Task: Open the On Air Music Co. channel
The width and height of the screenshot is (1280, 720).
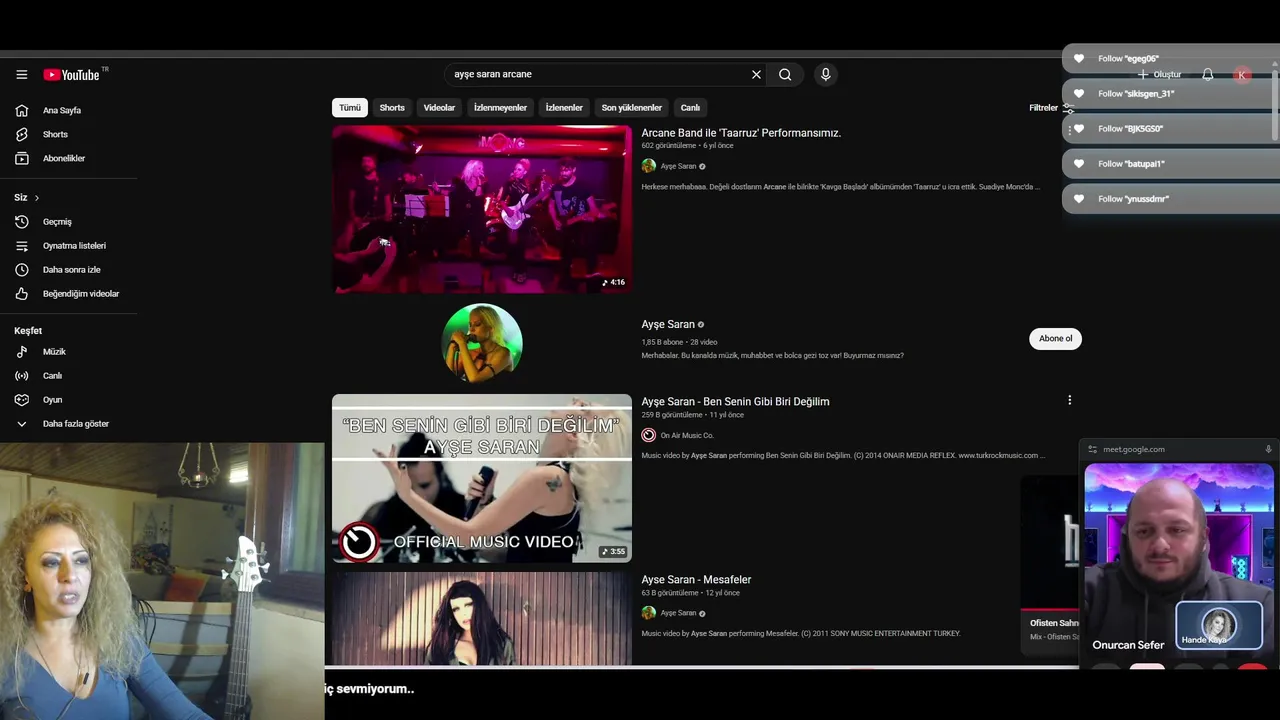Action: (x=686, y=435)
